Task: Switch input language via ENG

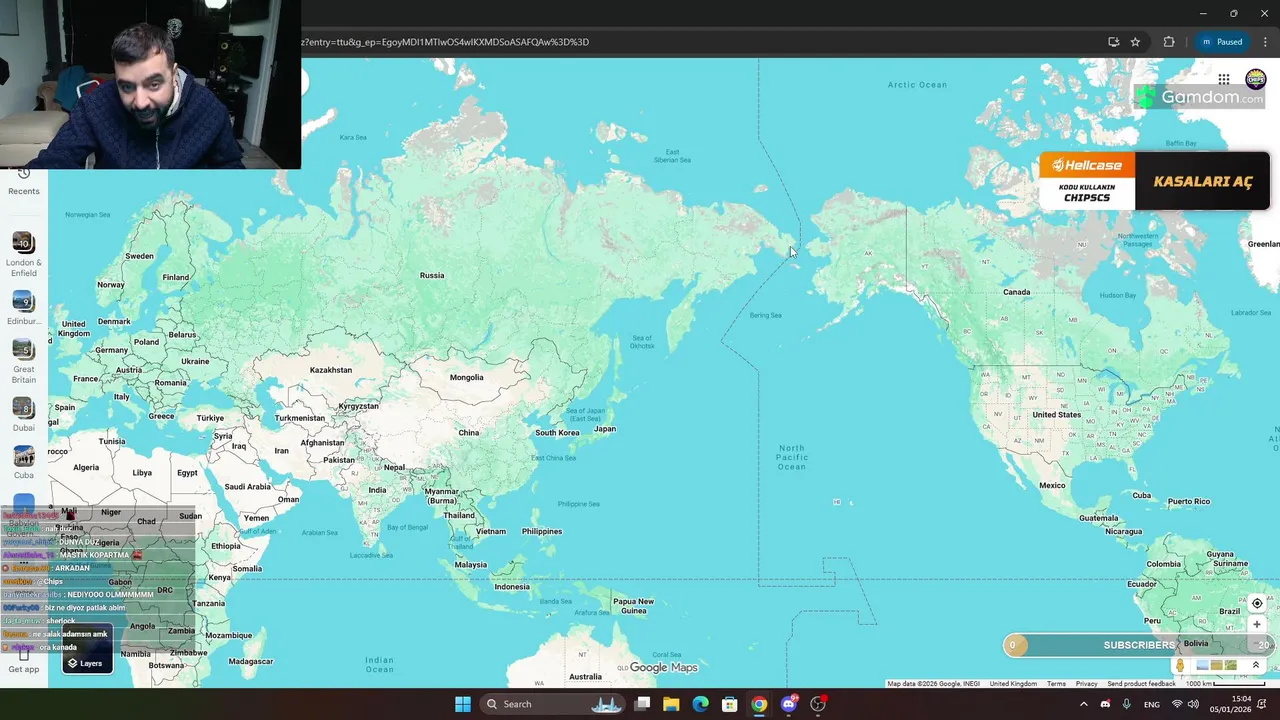Action: point(1152,704)
